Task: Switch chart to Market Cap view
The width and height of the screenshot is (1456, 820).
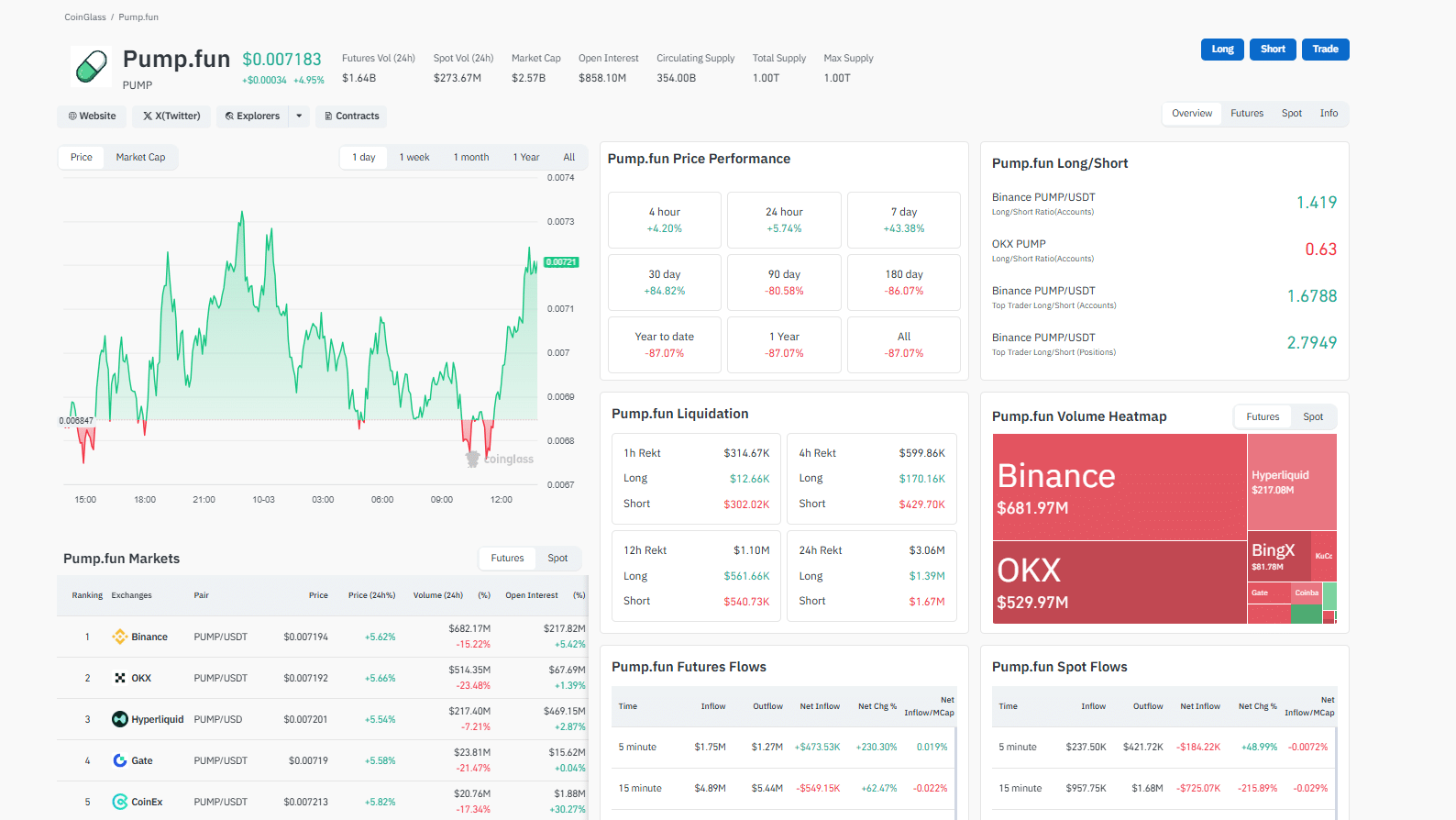Action: click(140, 158)
